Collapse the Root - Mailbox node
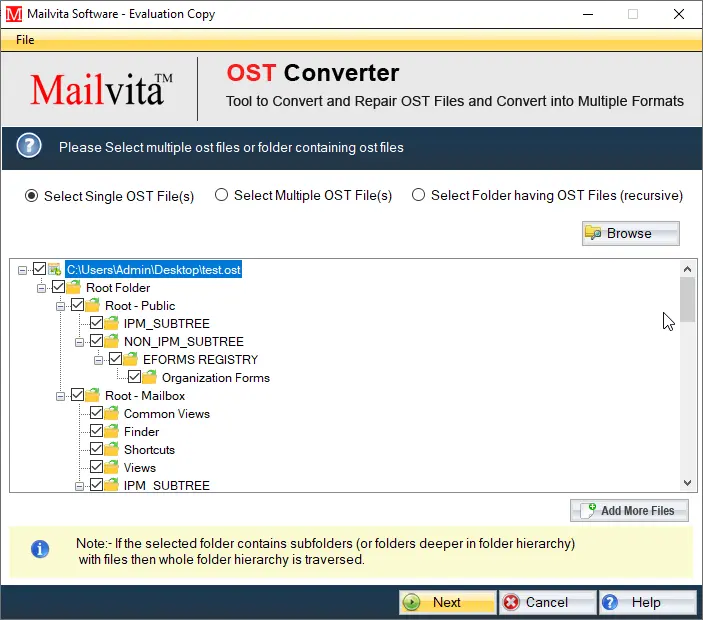This screenshot has width=703, height=620. (60, 396)
